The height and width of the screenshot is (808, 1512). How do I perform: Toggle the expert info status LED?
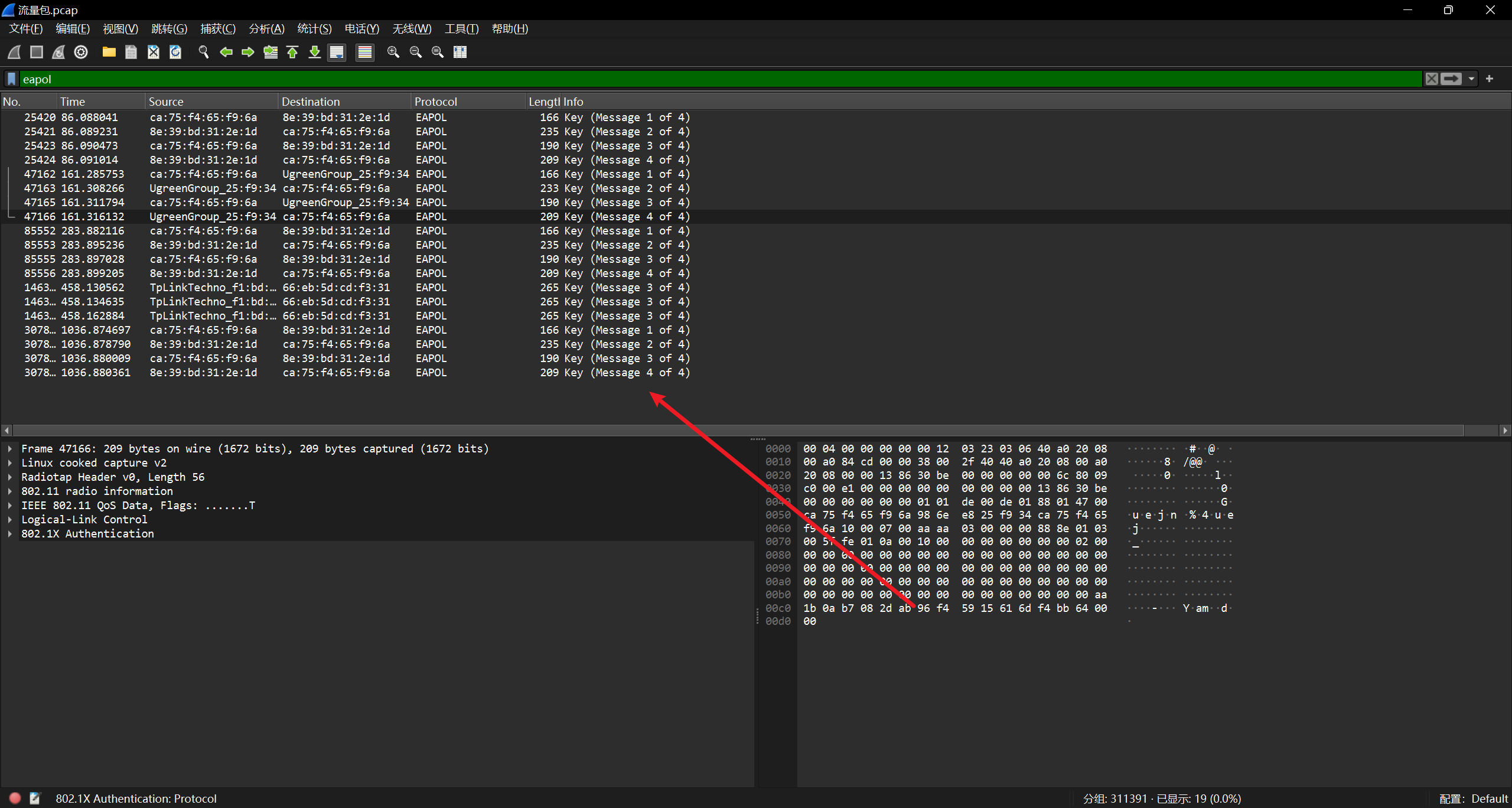click(x=15, y=798)
